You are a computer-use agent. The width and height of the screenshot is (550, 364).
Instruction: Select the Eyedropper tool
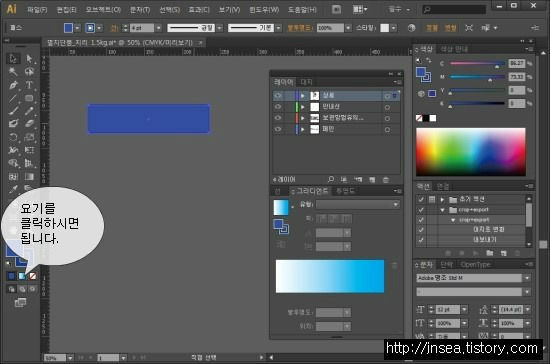13,189
